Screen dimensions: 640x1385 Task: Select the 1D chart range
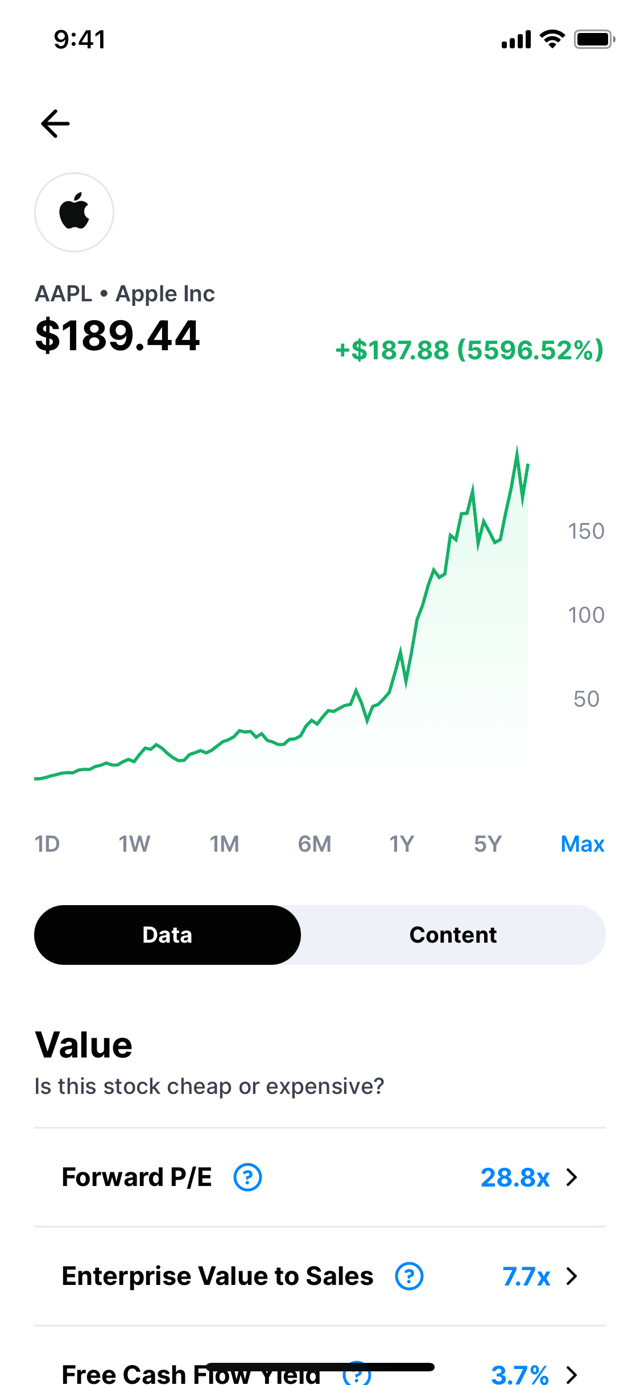[x=47, y=844]
